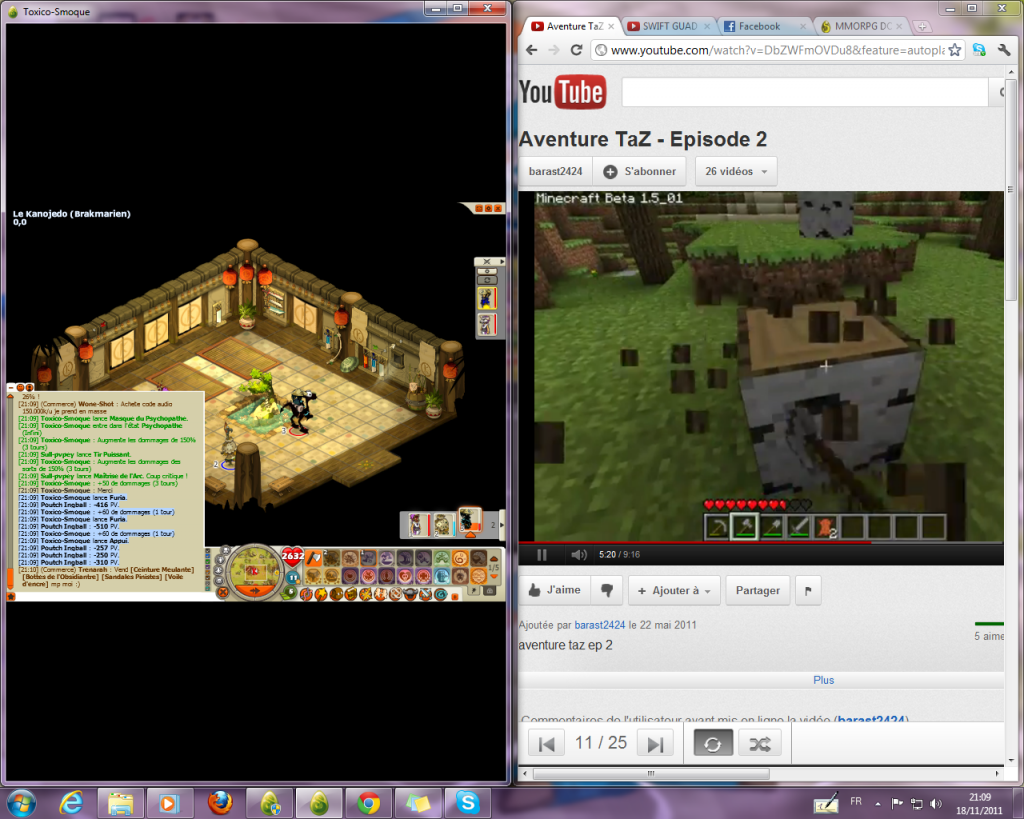Expand the 26 vidéos dropdown
The image size is (1024, 819).
736,171
